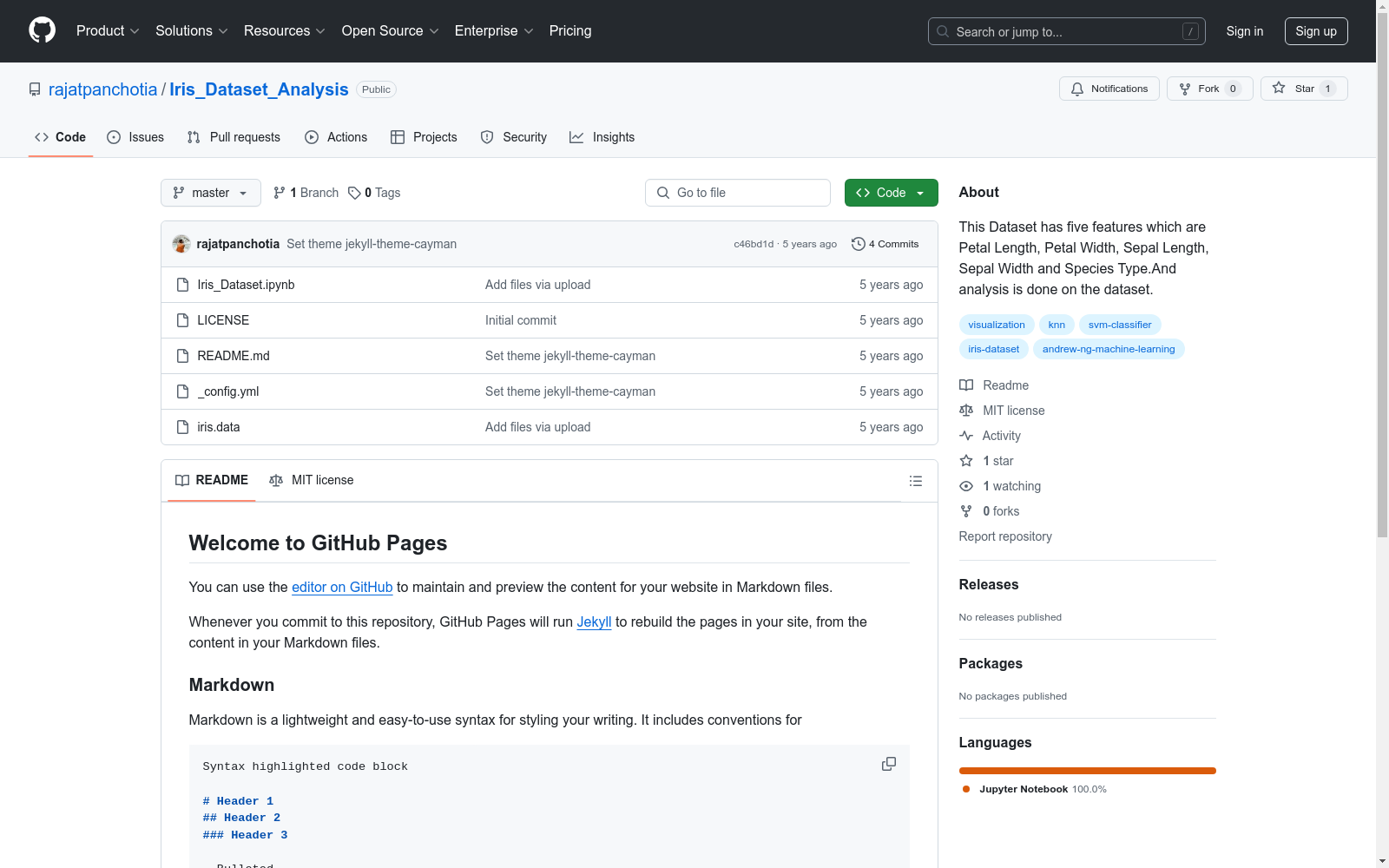Click the star icon next to 1 star
1389x868 pixels.
966,461
